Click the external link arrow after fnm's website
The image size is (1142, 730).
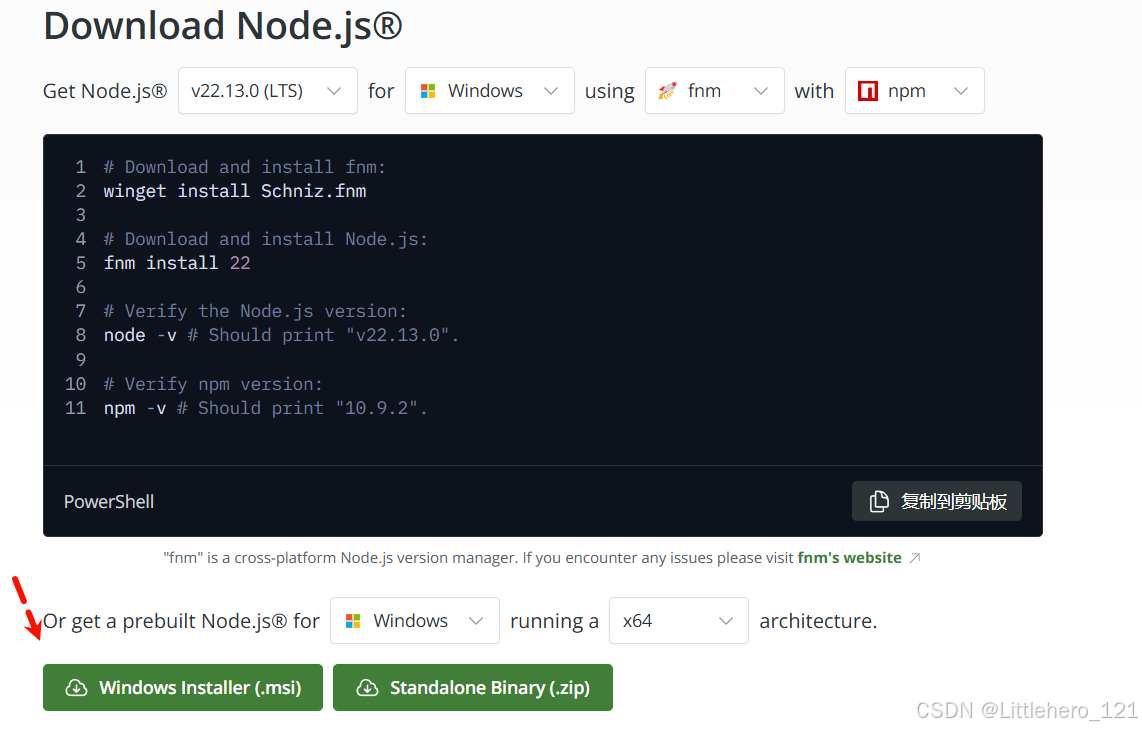(915, 558)
